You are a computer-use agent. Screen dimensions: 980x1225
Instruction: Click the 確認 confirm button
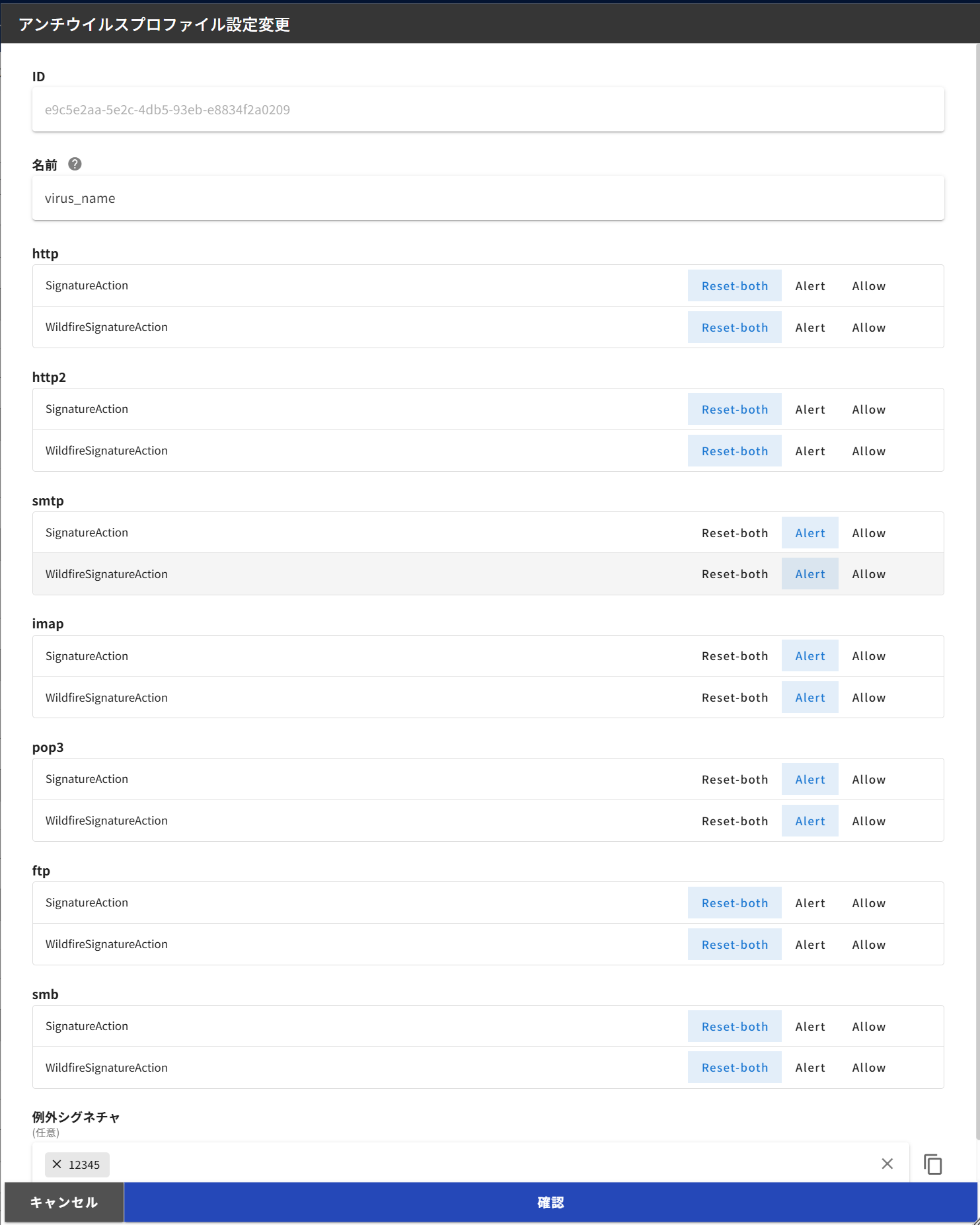550,1203
